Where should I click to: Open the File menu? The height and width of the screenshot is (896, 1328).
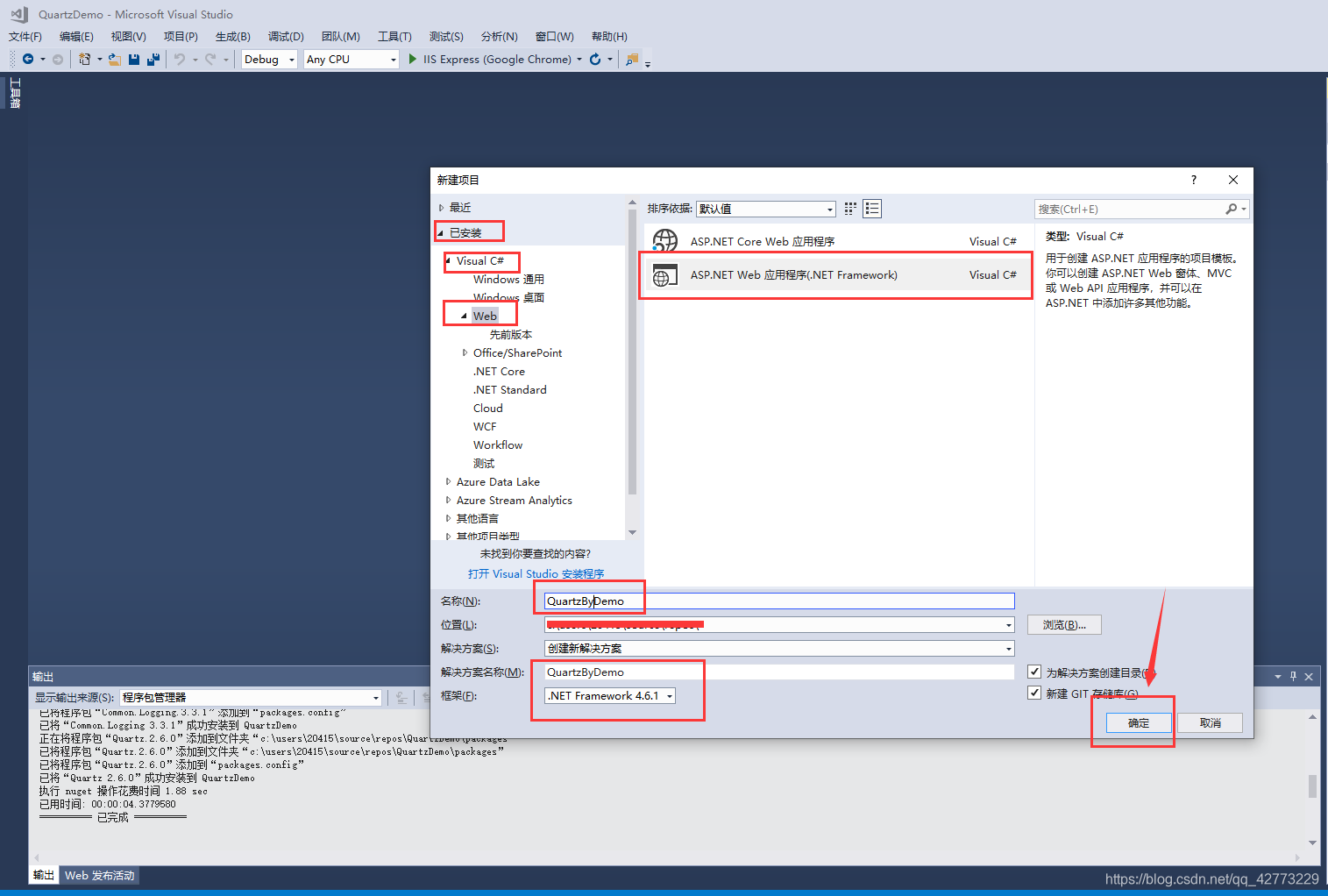[x=25, y=36]
